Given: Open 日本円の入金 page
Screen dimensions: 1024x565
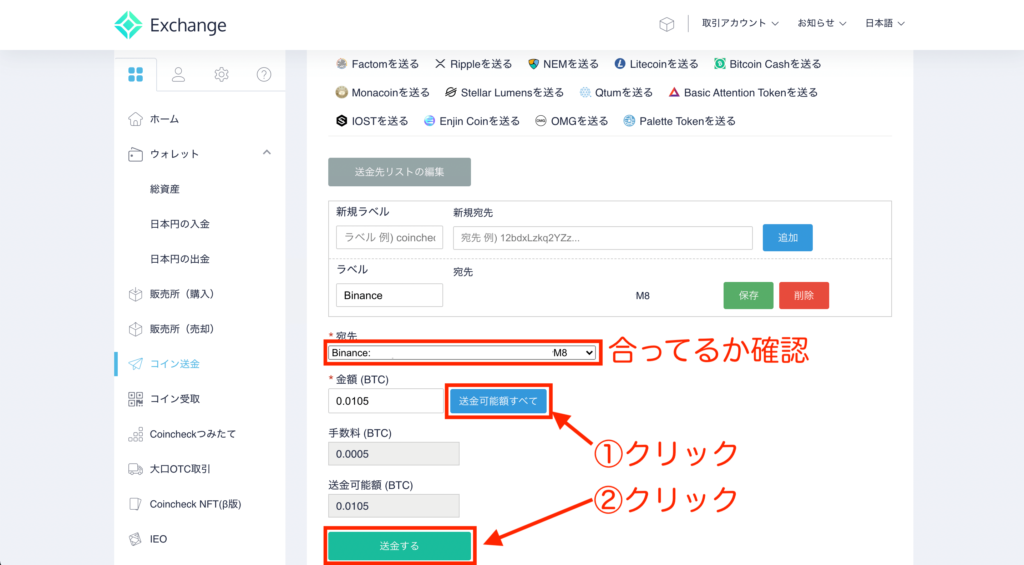Looking at the screenshot, I should coord(180,224).
